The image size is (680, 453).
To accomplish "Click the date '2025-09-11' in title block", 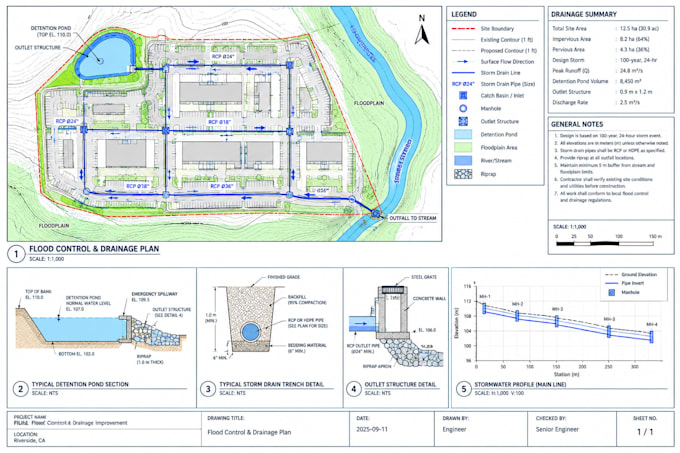I will pyautogui.click(x=372, y=429).
